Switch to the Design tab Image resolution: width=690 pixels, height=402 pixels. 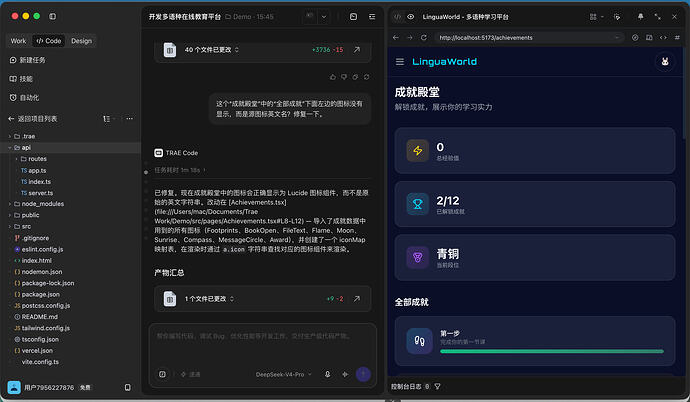pyautogui.click(x=81, y=41)
